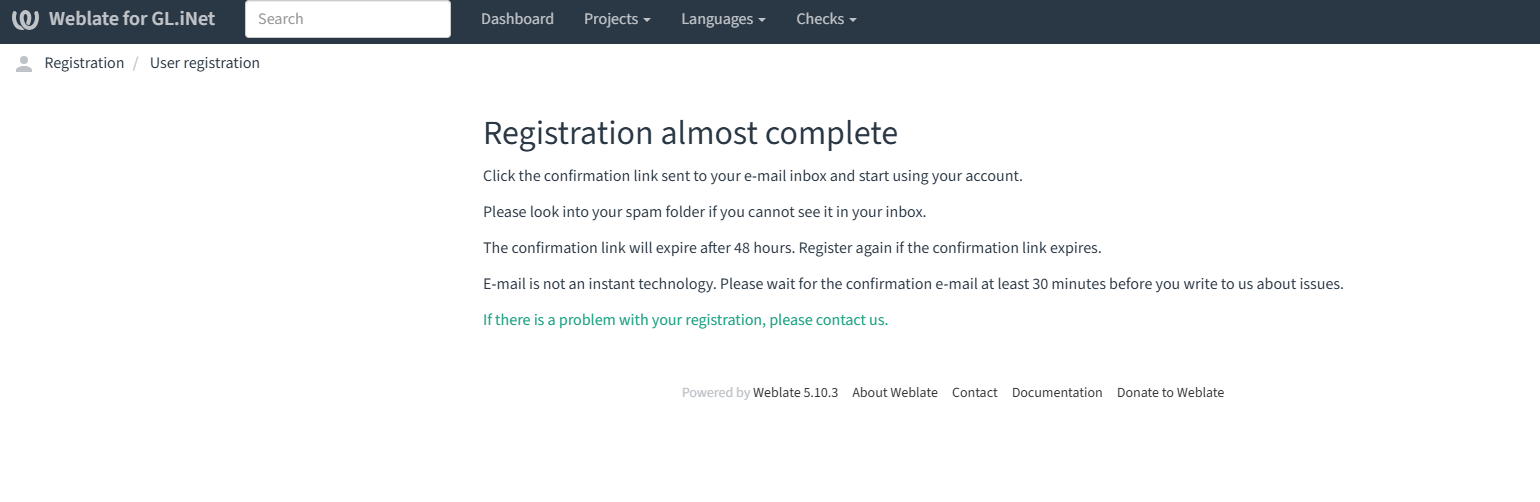Open the User registration breadcrumb

[205, 63]
